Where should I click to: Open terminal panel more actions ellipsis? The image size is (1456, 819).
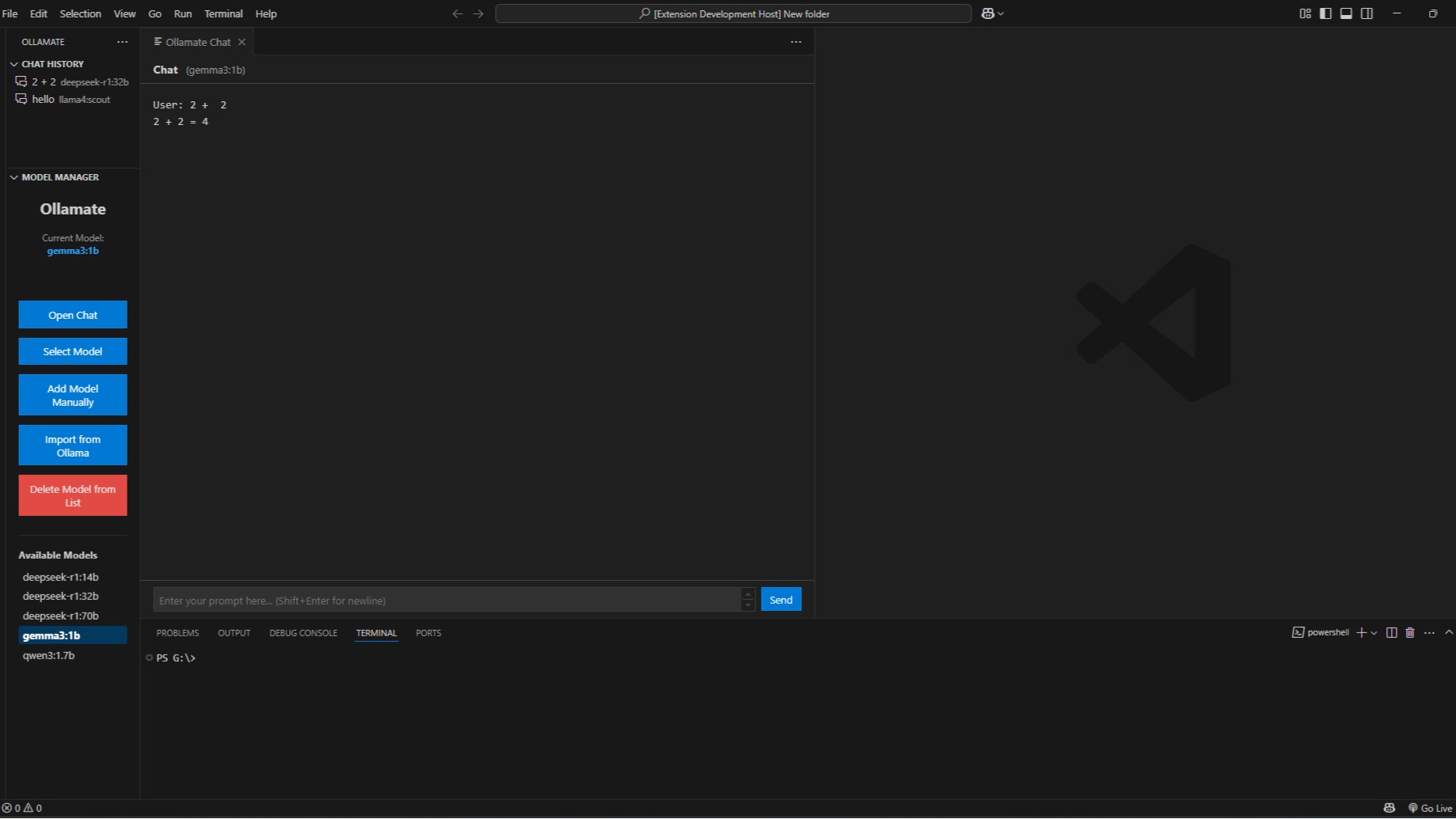point(1429,632)
